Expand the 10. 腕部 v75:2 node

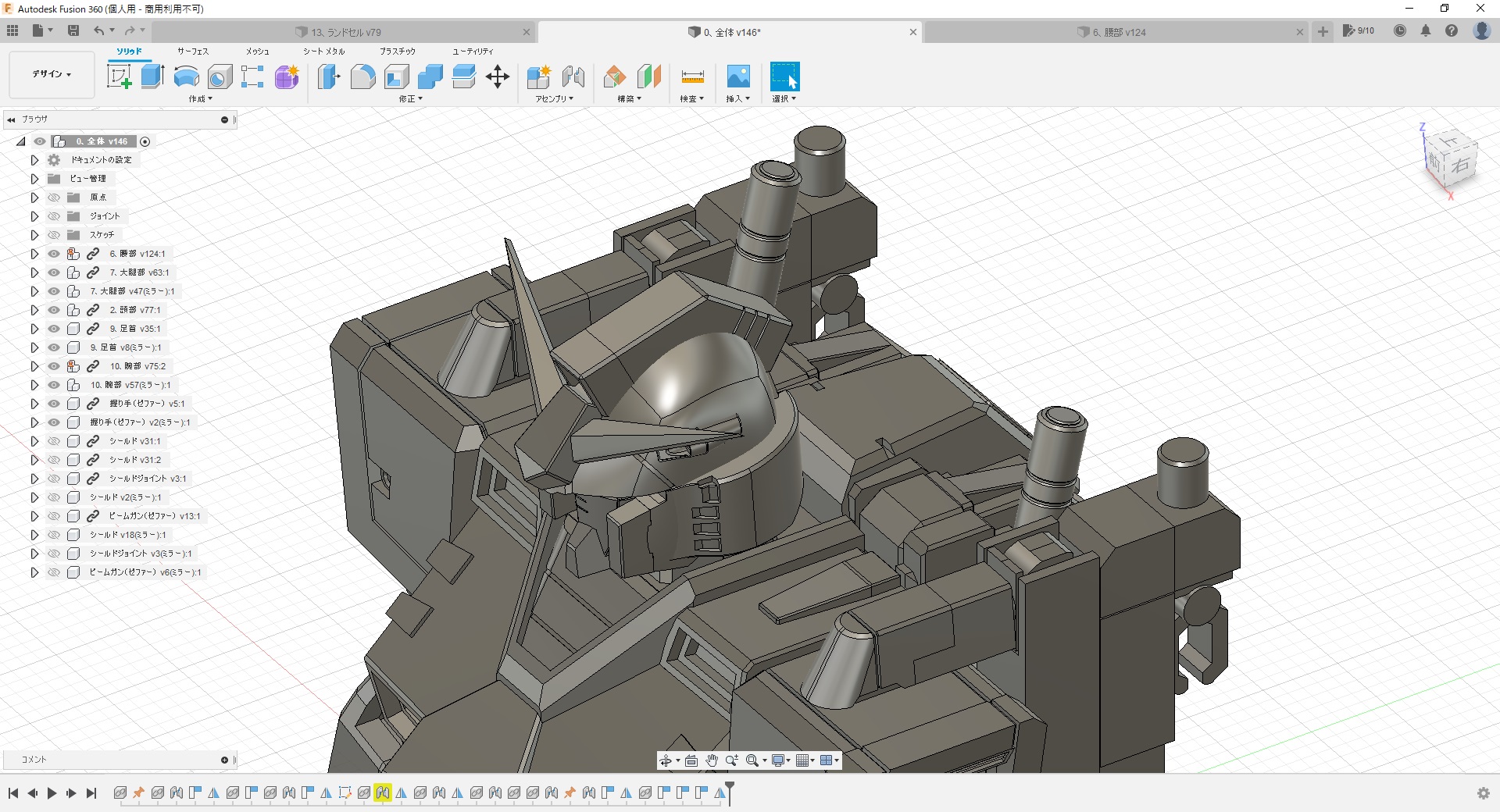click(34, 366)
